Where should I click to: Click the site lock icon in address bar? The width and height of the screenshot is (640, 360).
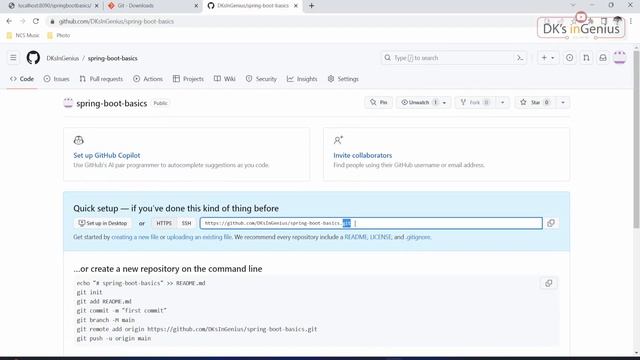click(52, 21)
